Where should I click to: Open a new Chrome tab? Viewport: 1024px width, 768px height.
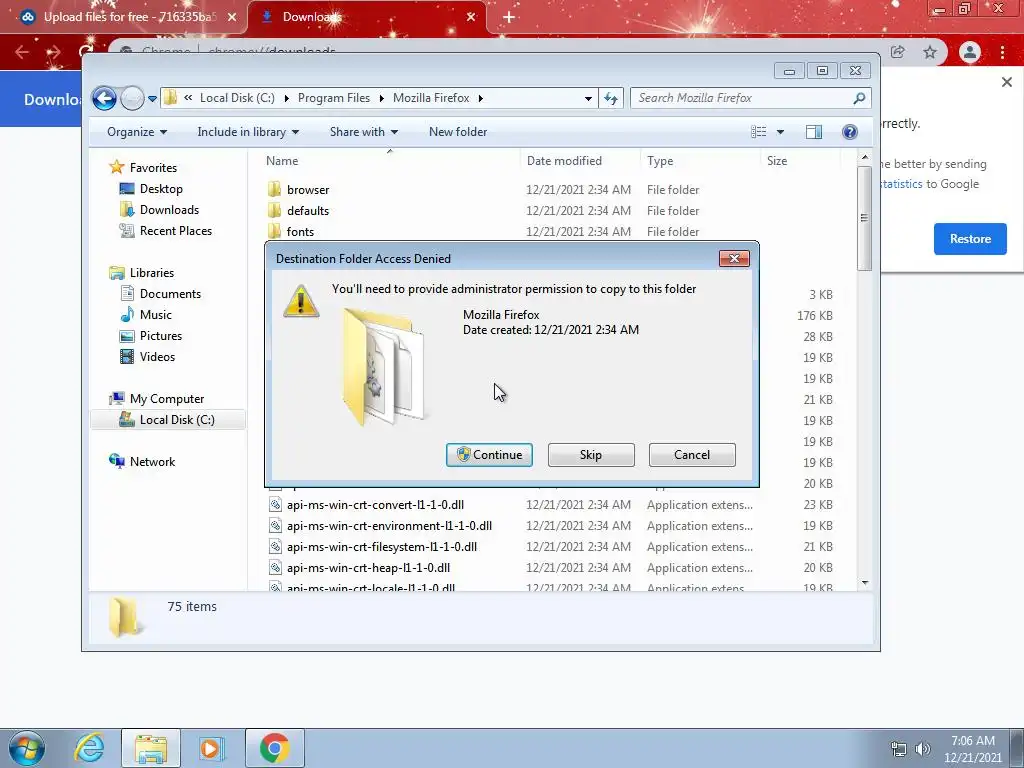click(509, 17)
